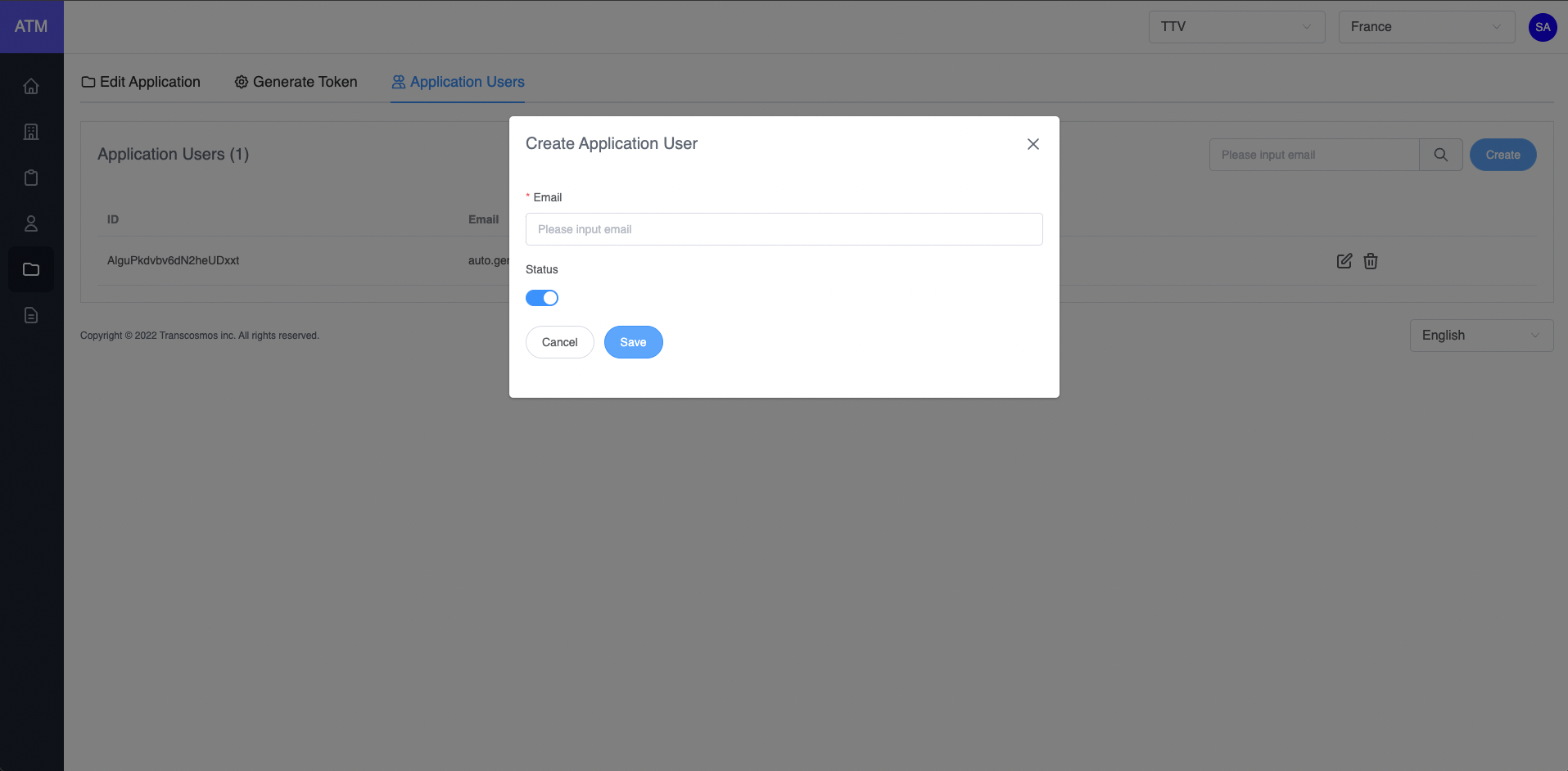Screen dimensions: 1568x771
Task: Expand the English language selector
Action: click(x=1480, y=336)
